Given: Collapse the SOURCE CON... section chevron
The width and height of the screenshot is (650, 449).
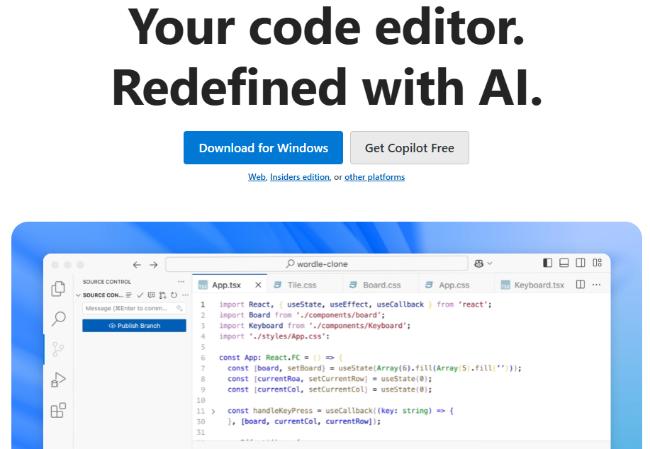Looking at the screenshot, I should coord(78,295).
